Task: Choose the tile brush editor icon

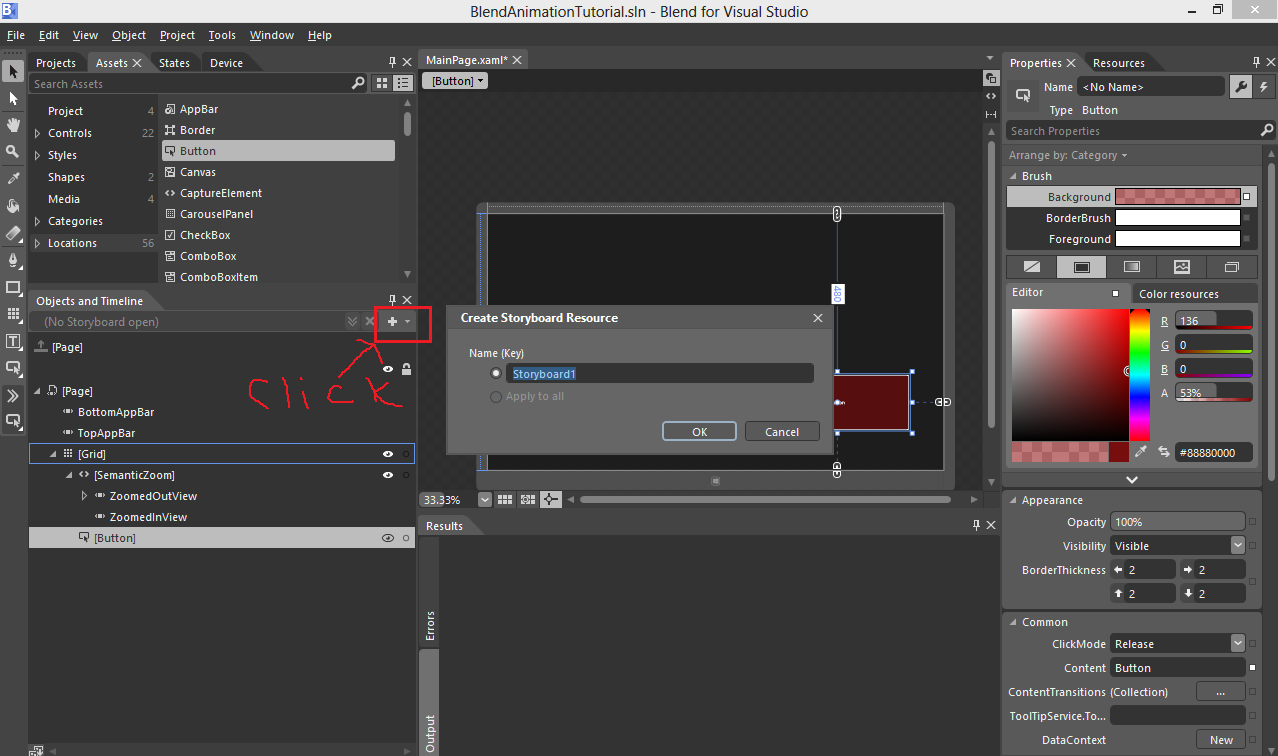Action: (1182, 266)
